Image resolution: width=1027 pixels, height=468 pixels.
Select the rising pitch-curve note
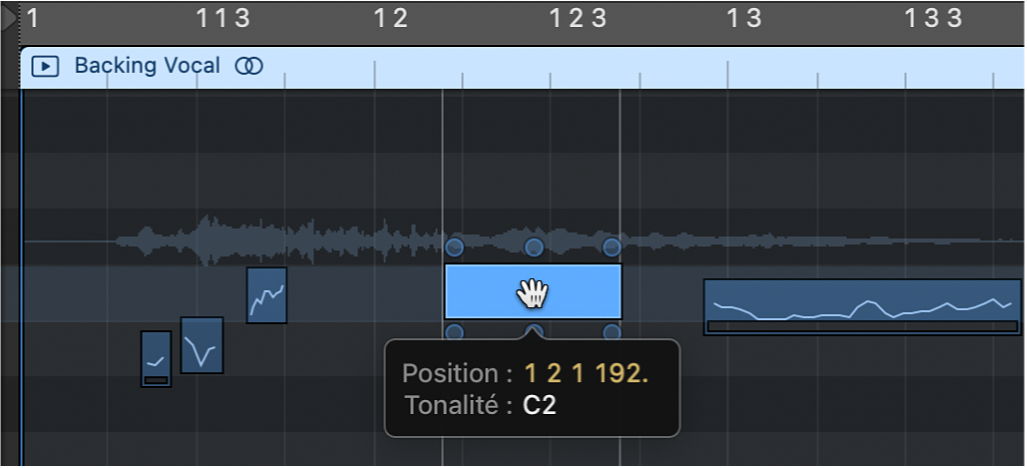[x=267, y=295]
